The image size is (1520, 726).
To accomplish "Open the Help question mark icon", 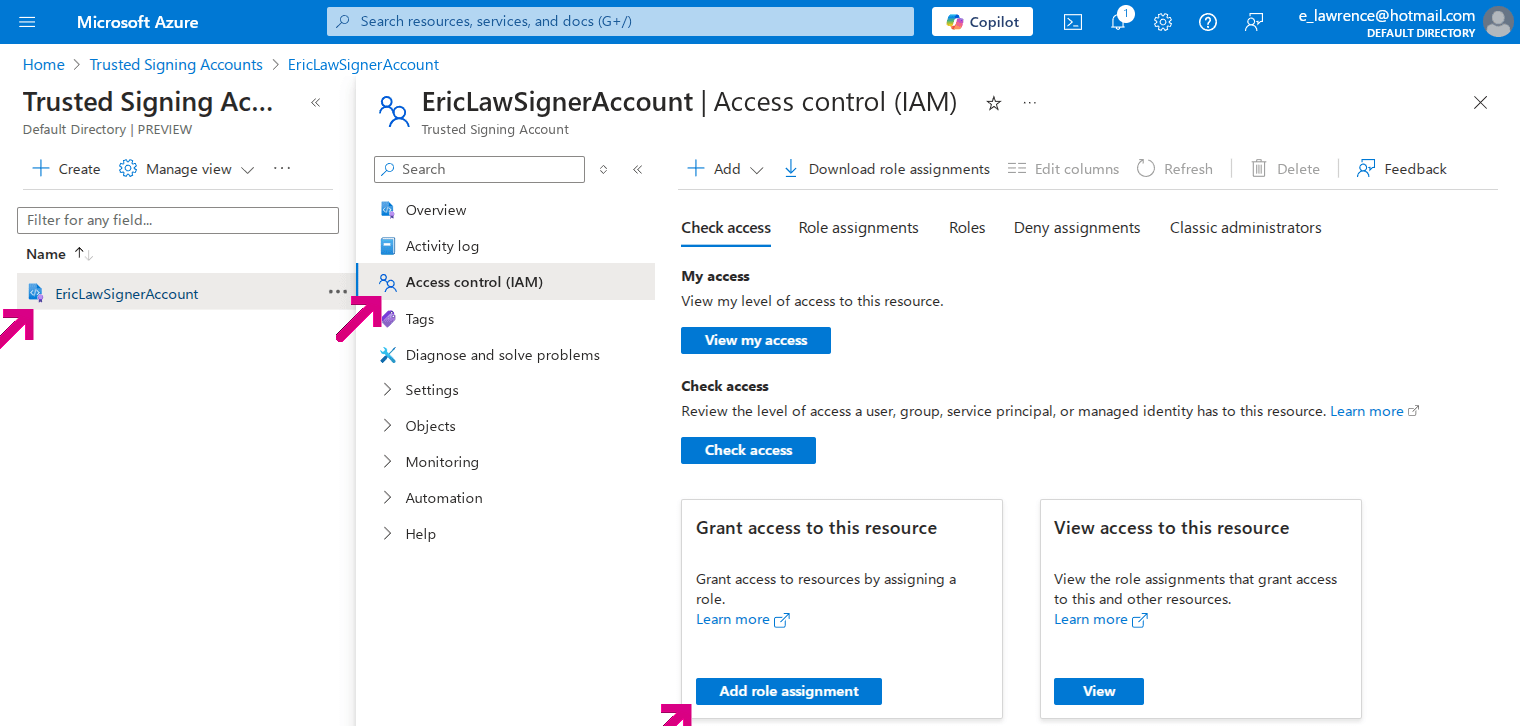I will (1208, 22).
